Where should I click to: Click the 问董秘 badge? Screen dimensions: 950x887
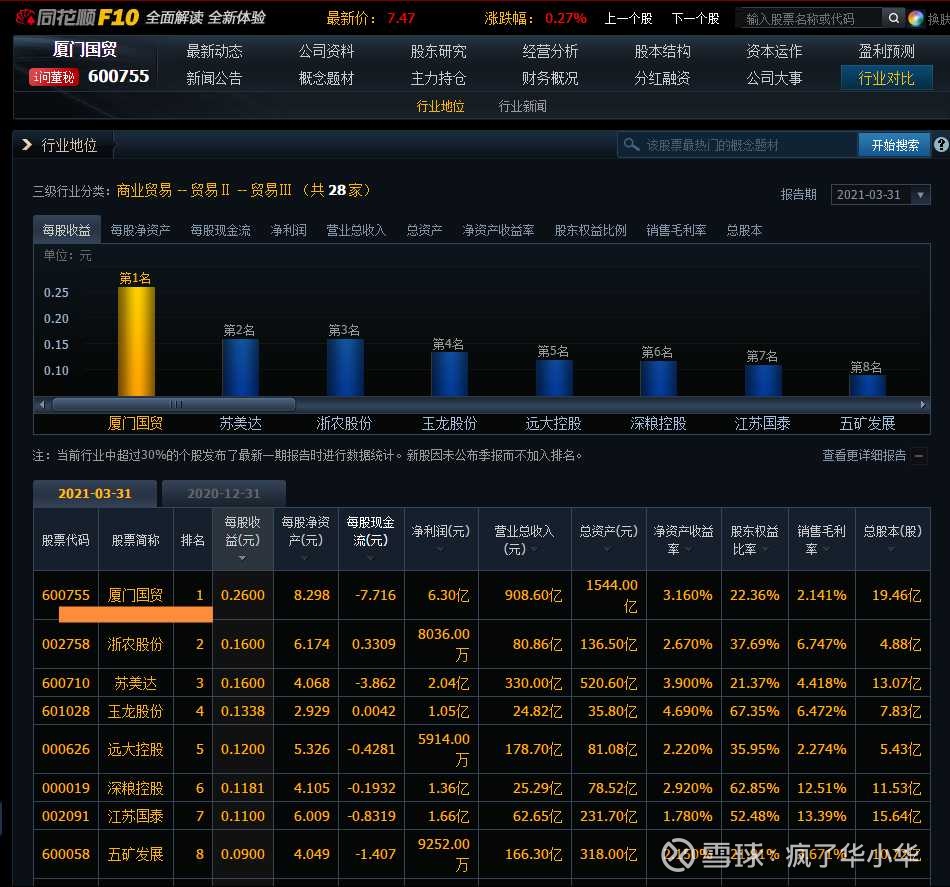[x=54, y=77]
